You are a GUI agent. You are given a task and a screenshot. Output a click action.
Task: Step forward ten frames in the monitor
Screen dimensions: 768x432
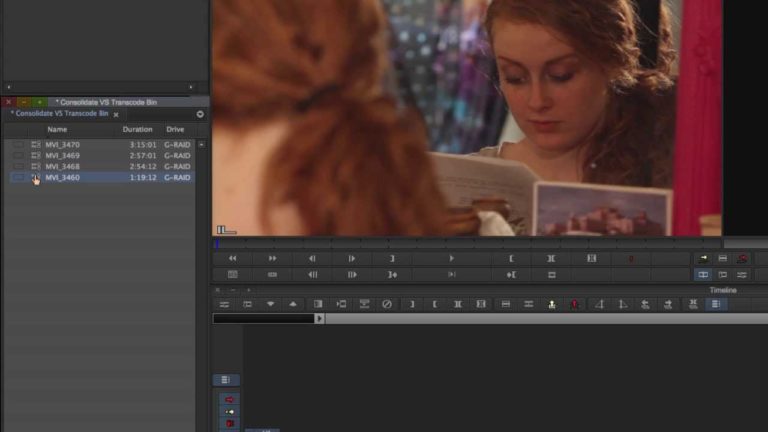[352, 275]
